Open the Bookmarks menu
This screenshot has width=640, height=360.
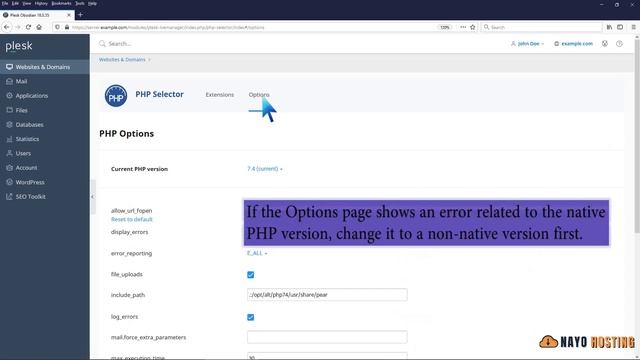(x=61, y=3)
